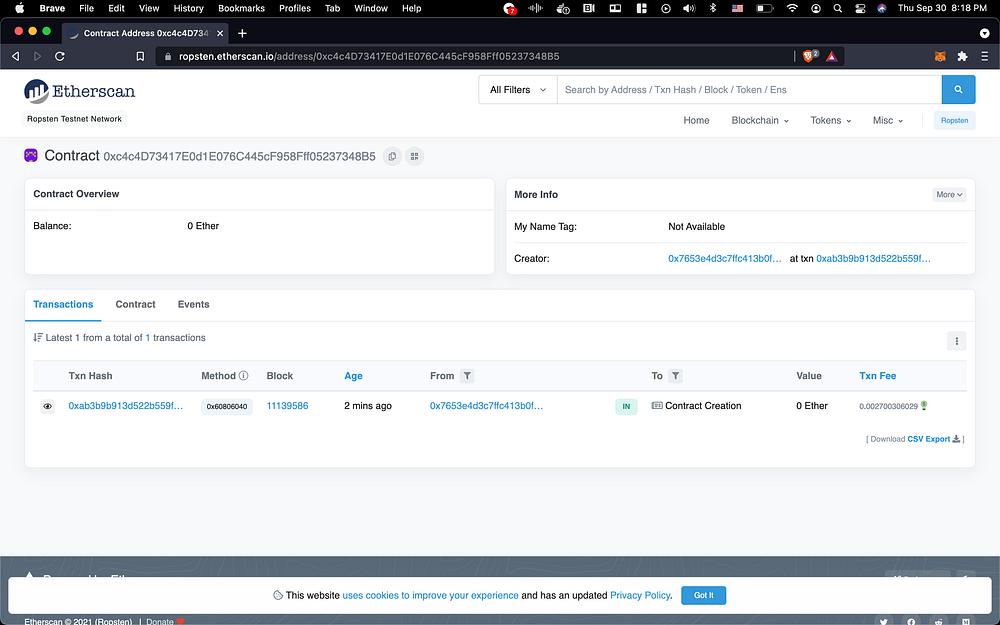Click the date and time in menu bar
Image resolution: width=1000 pixels, height=625 pixels.
pyautogui.click(x=942, y=8)
